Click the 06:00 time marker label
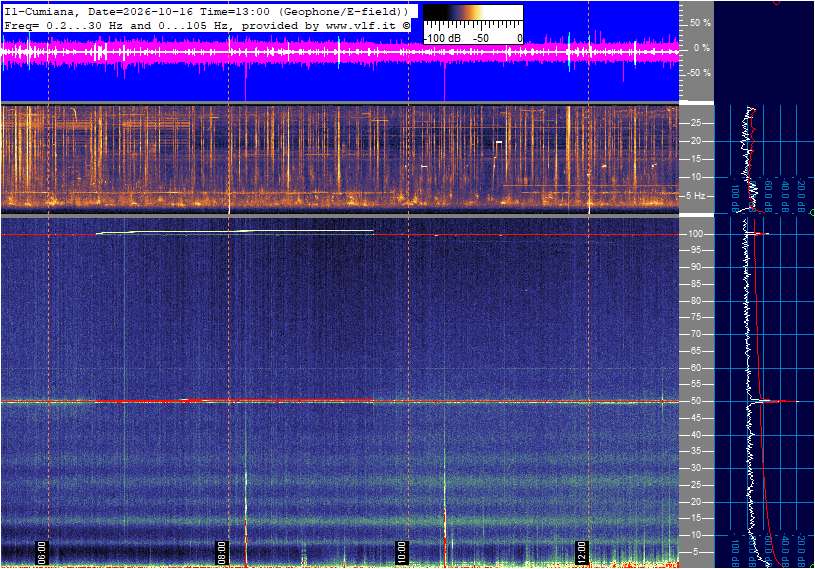This screenshot has width=815, height=569. 42,552
